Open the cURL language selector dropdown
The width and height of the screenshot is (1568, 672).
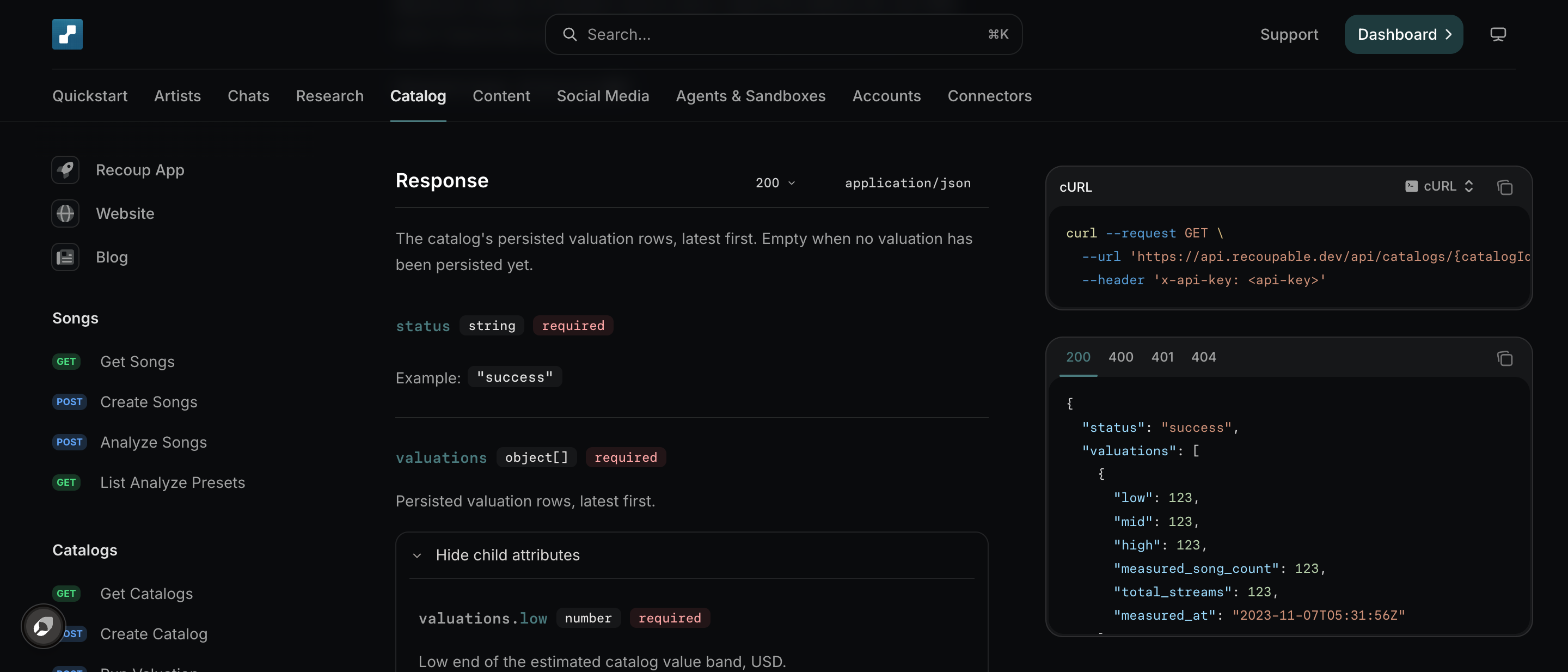pos(1439,186)
